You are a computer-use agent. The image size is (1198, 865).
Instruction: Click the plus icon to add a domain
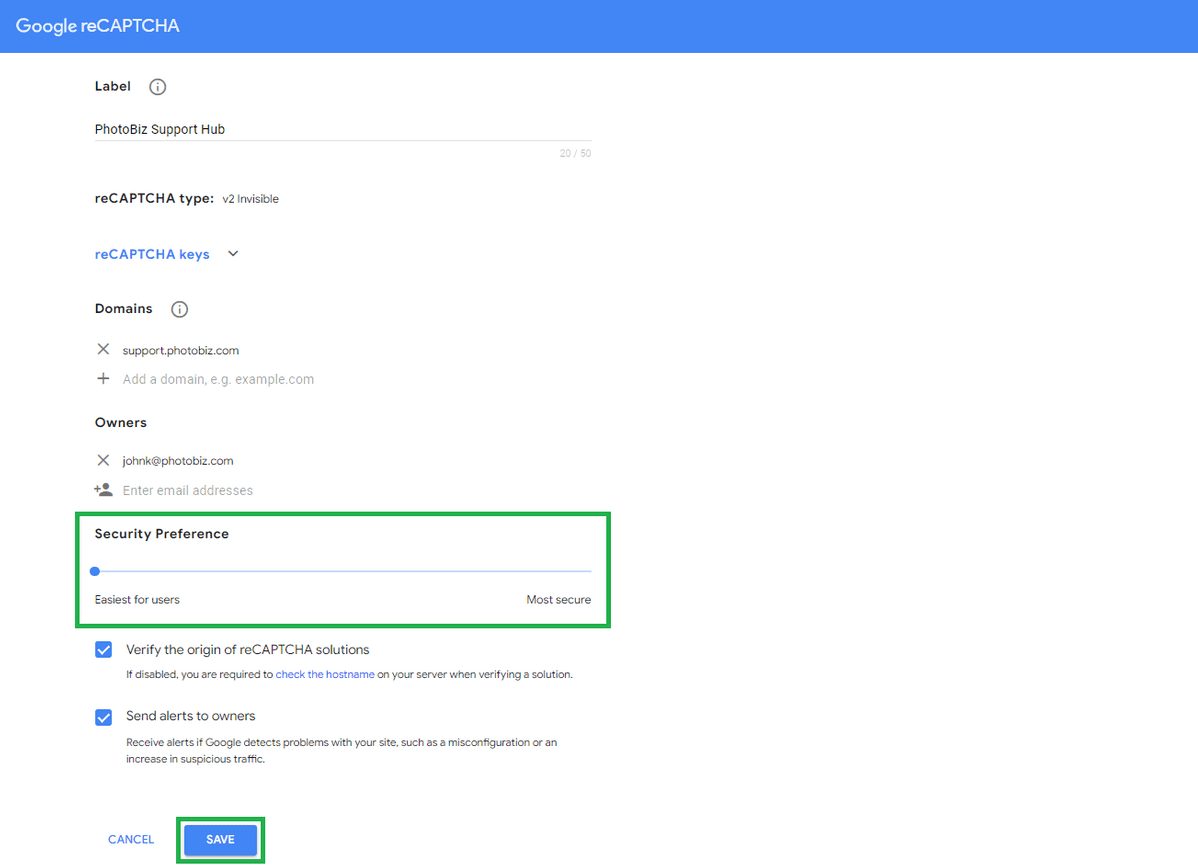pyautogui.click(x=103, y=379)
